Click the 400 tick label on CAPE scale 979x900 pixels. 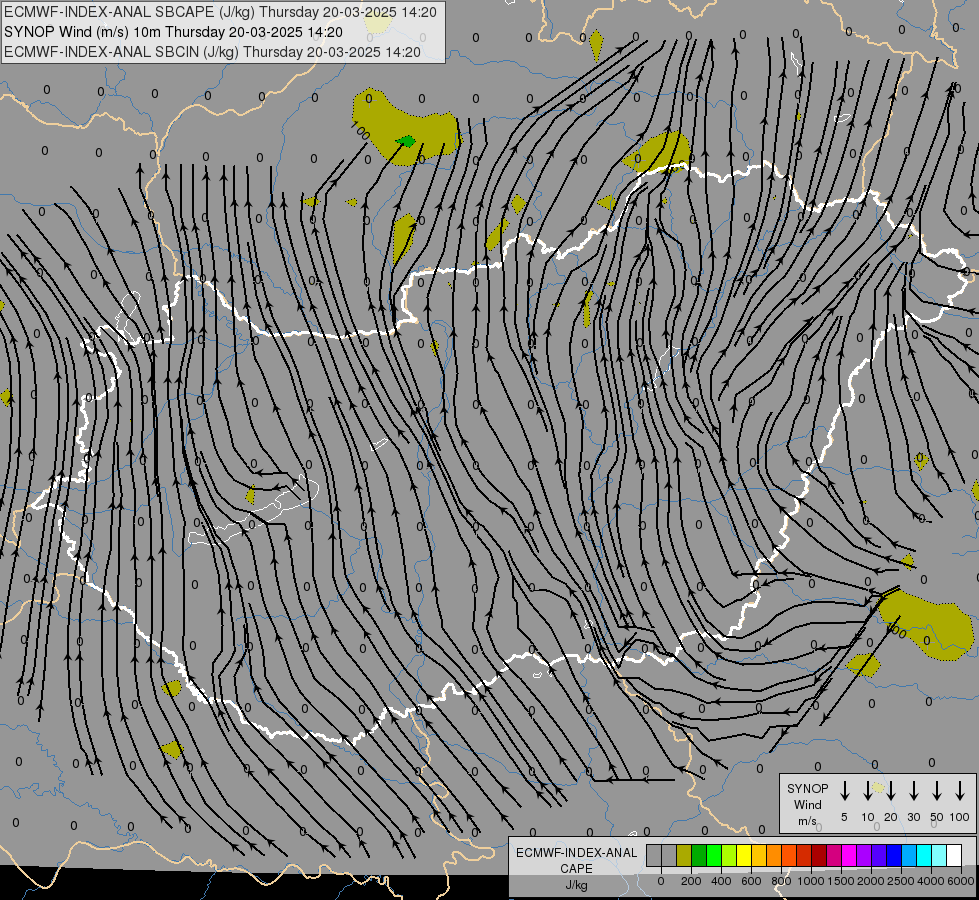point(721,881)
